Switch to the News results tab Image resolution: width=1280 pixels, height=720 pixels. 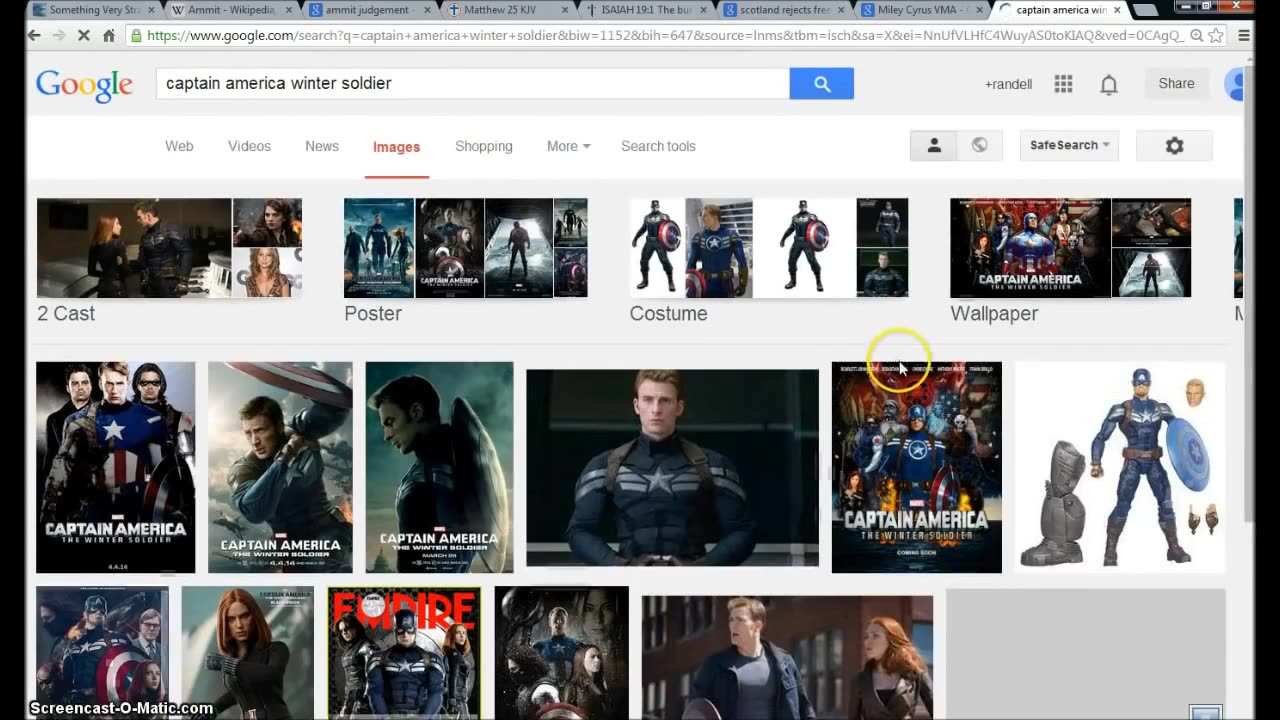point(322,146)
